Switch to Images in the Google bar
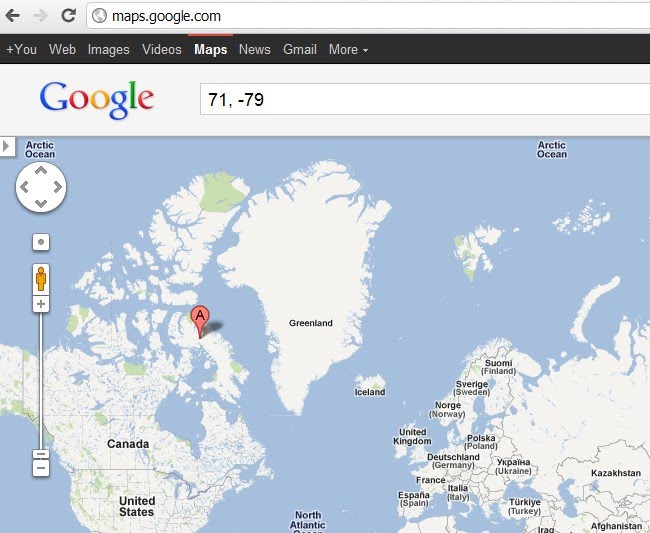This screenshot has width=650, height=533. click(109, 49)
